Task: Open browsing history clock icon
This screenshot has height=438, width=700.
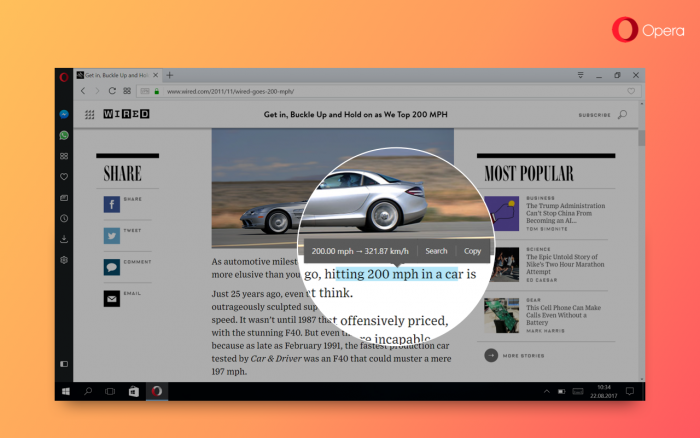Action: click(x=64, y=218)
